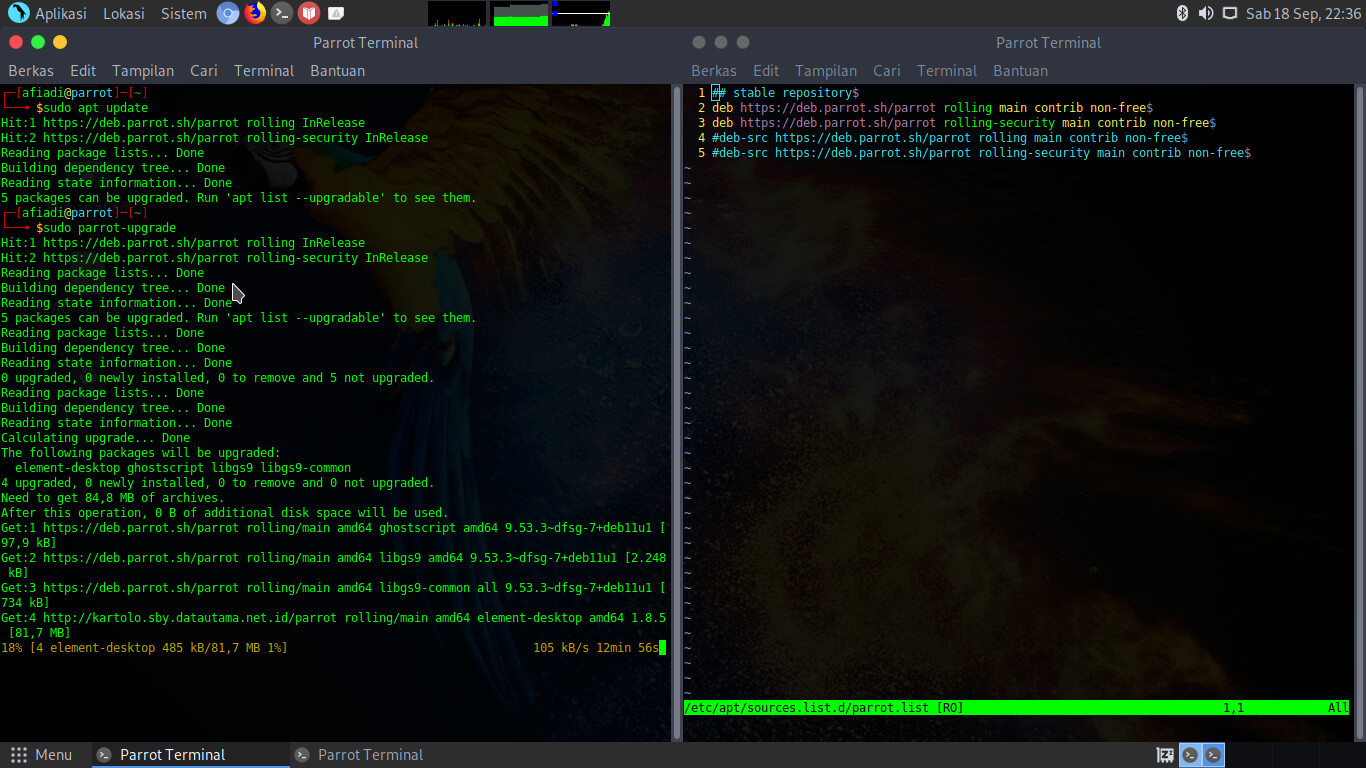This screenshot has height=768, width=1366.
Task: Click the first grey window button of right terminal
Action: (699, 42)
